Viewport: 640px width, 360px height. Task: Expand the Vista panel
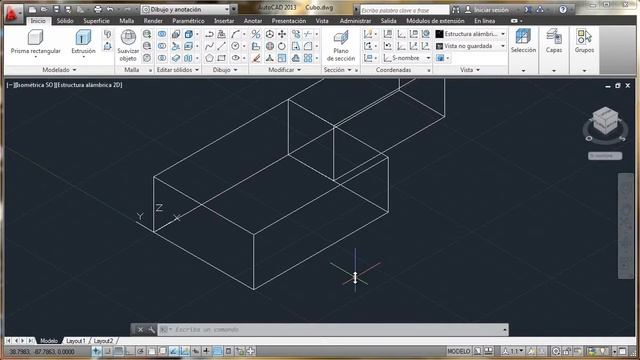click(470, 70)
